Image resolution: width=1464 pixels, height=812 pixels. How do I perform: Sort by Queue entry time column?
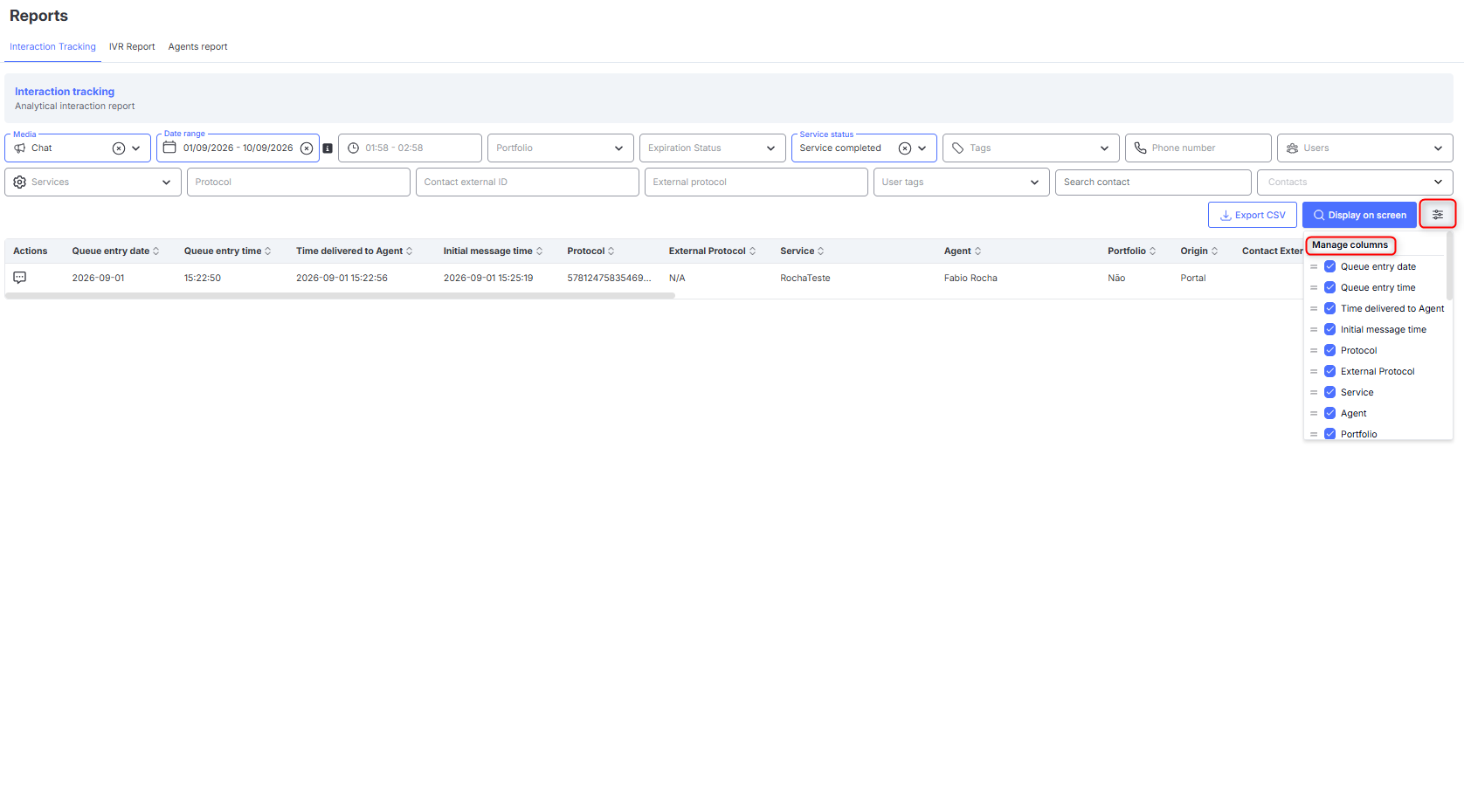point(267,251)
